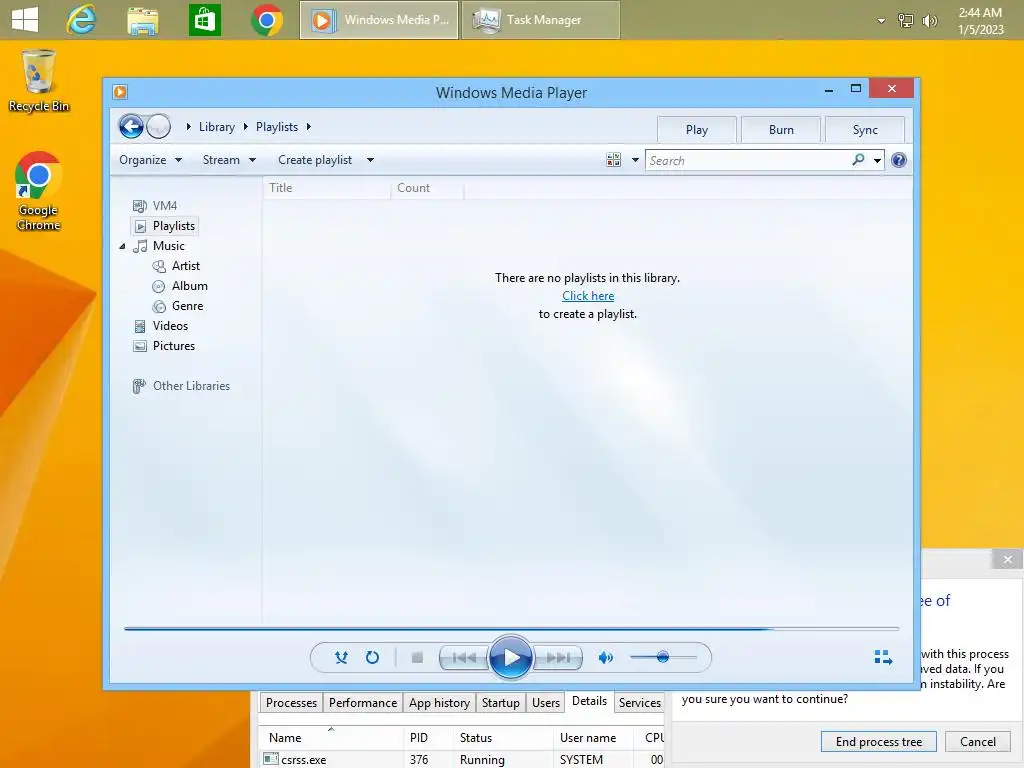Screen dimensions: 1024x768
Task: Click the Media Player title bar icon
Action: click(120, 92)
